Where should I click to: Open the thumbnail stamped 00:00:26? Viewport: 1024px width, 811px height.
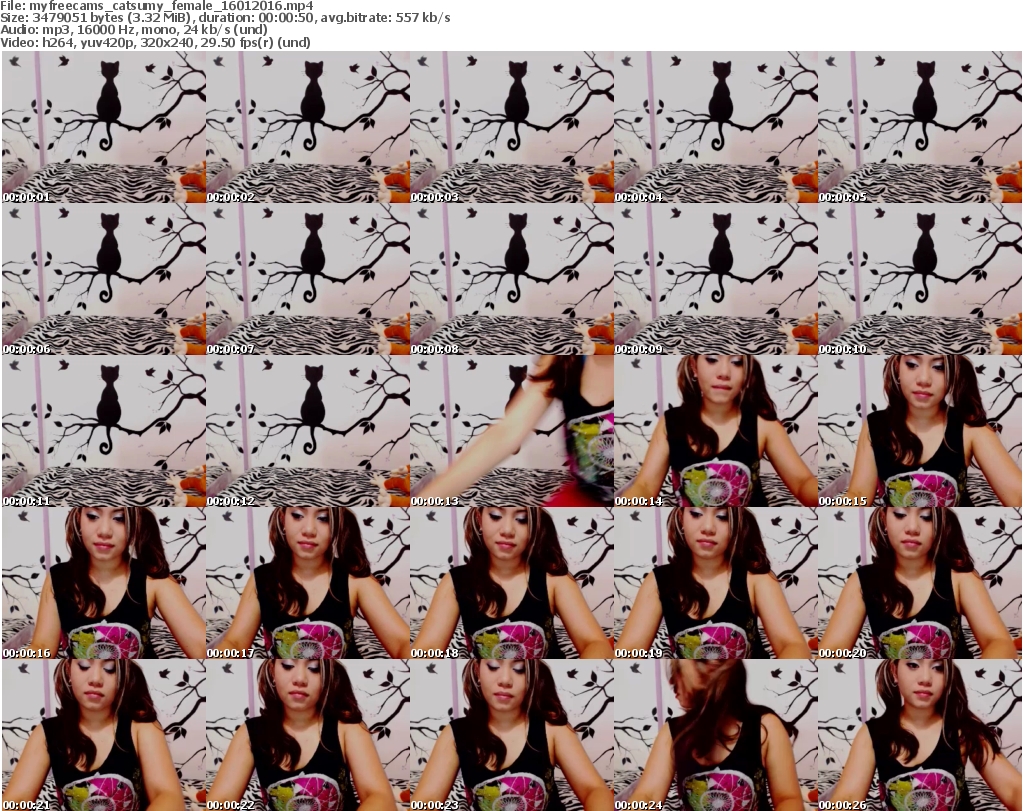coord(920,735)
